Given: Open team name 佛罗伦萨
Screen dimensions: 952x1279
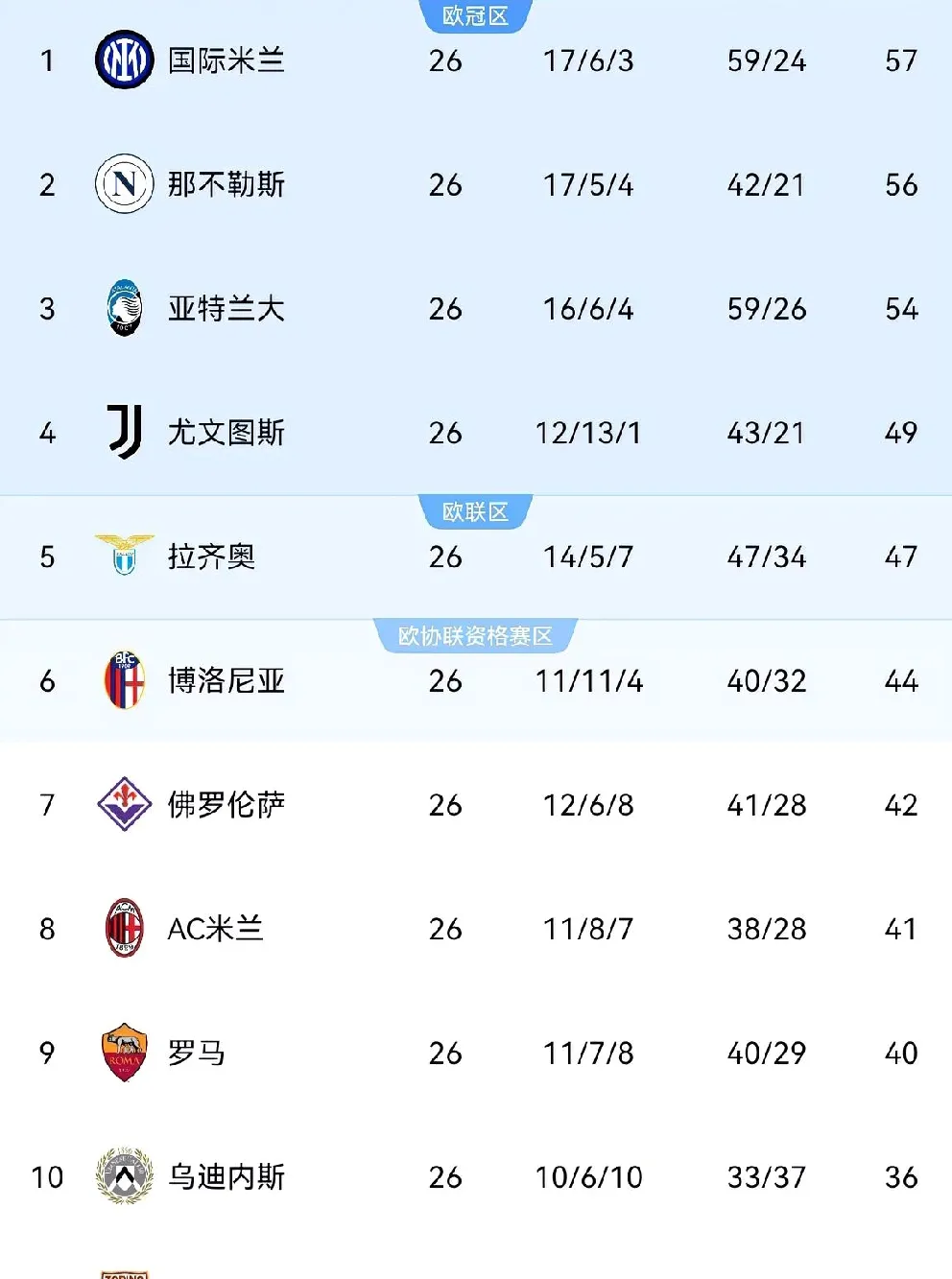Looking at the screenshot, I should pos(226,805).
